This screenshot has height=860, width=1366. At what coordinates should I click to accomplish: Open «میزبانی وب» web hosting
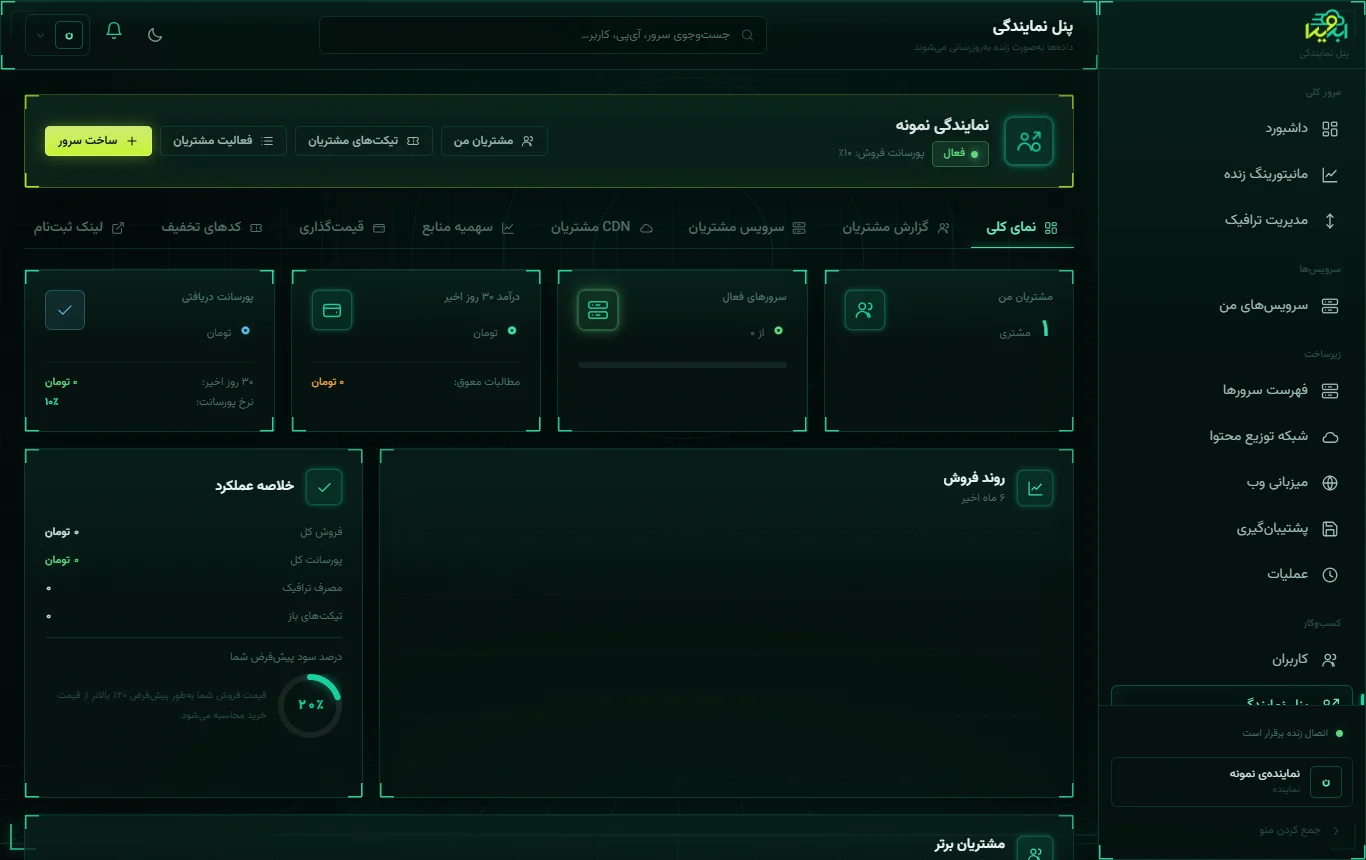1232,483
